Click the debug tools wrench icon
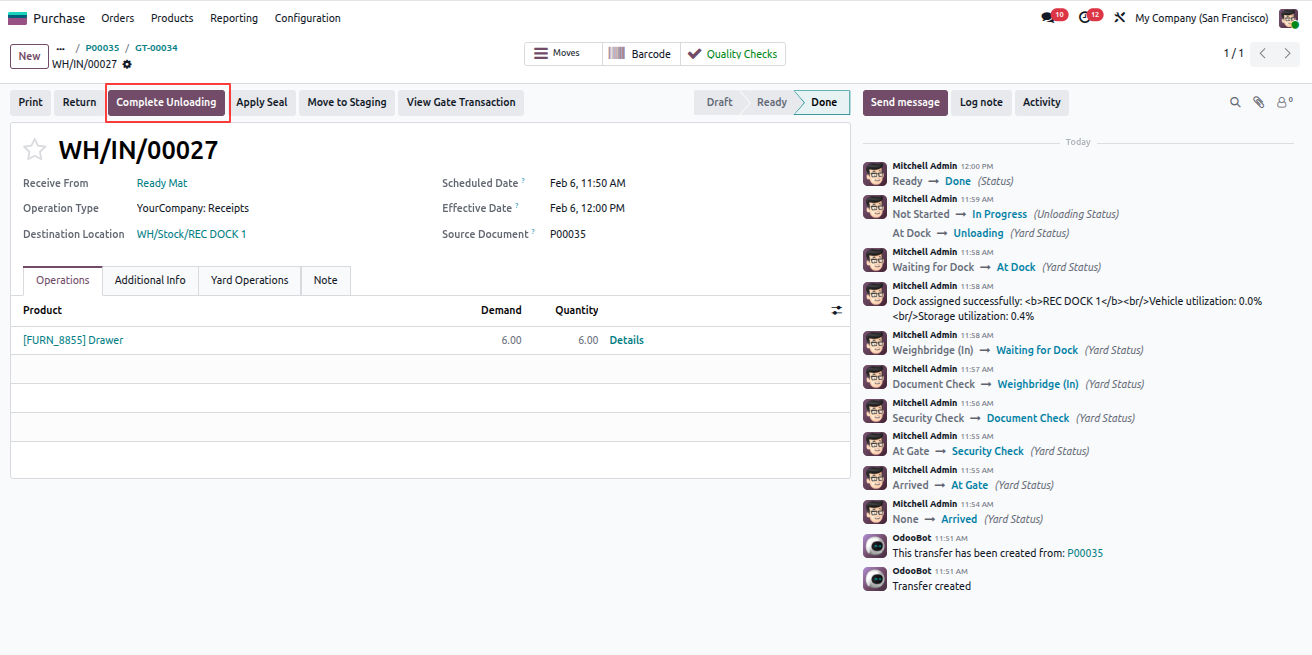 tap(1119, 18)
